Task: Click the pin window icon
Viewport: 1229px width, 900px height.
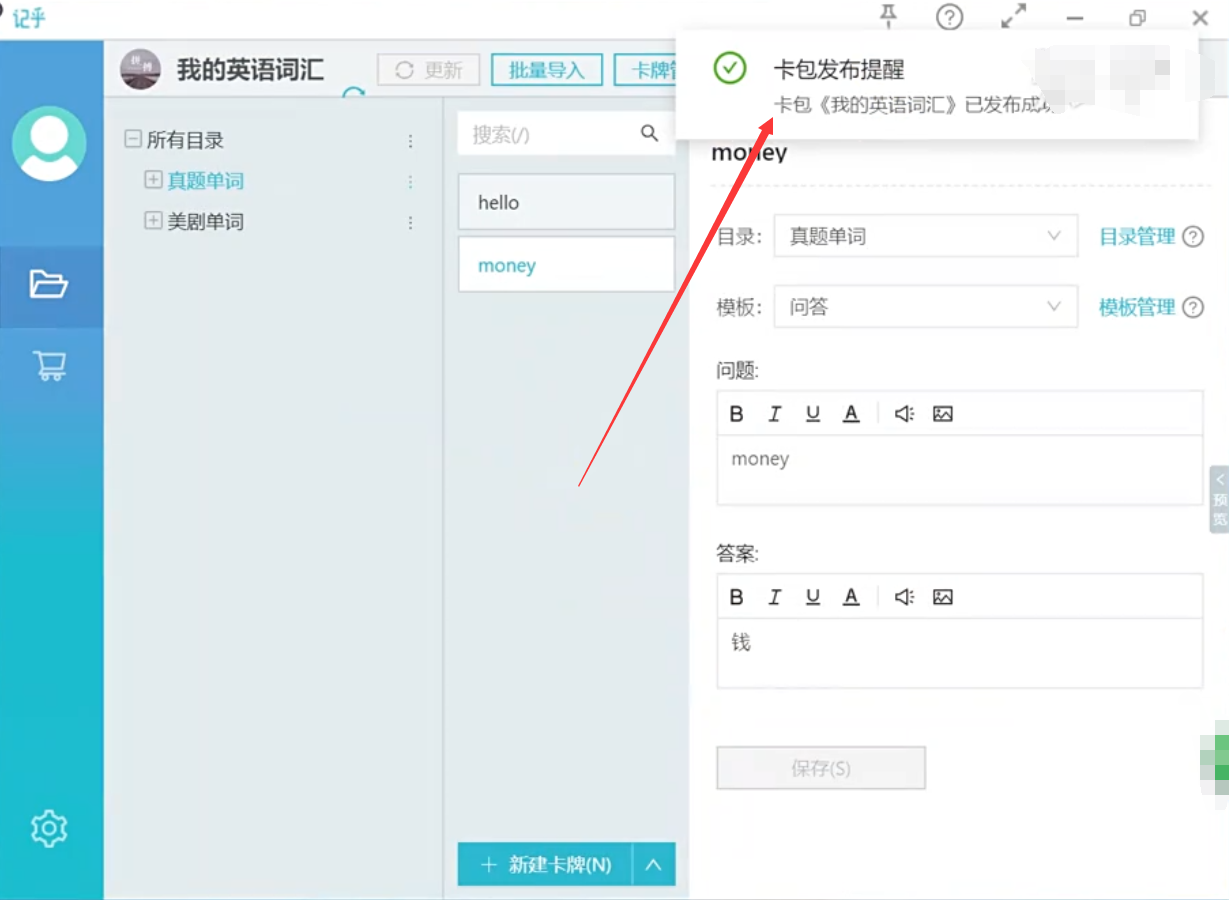Action: click(888, 16)
